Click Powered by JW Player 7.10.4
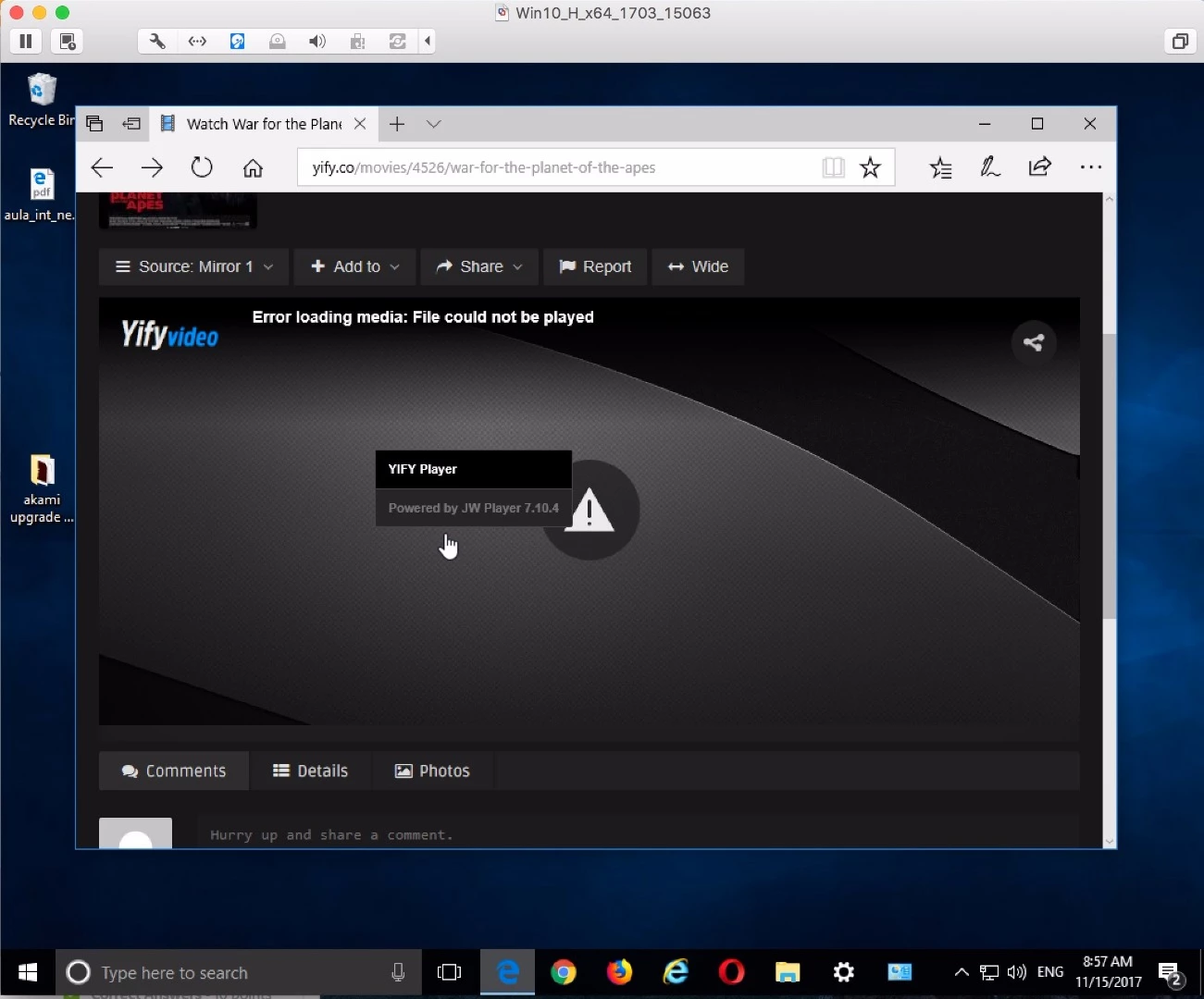Screen dimensions: 1204x999 (x=473, y=508)
